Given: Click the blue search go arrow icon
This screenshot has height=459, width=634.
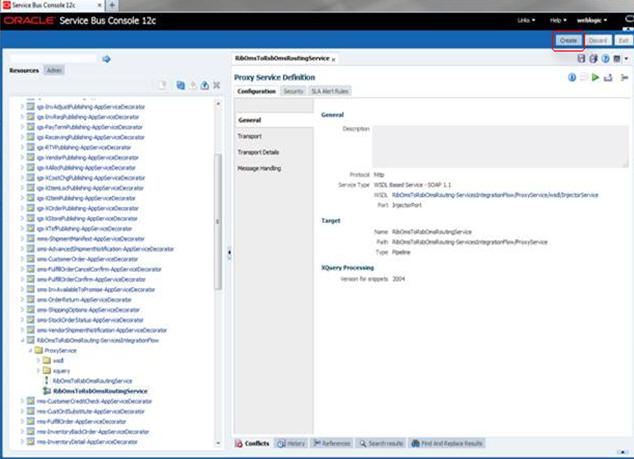Looking at the screenshot, I should pos(106,59).
